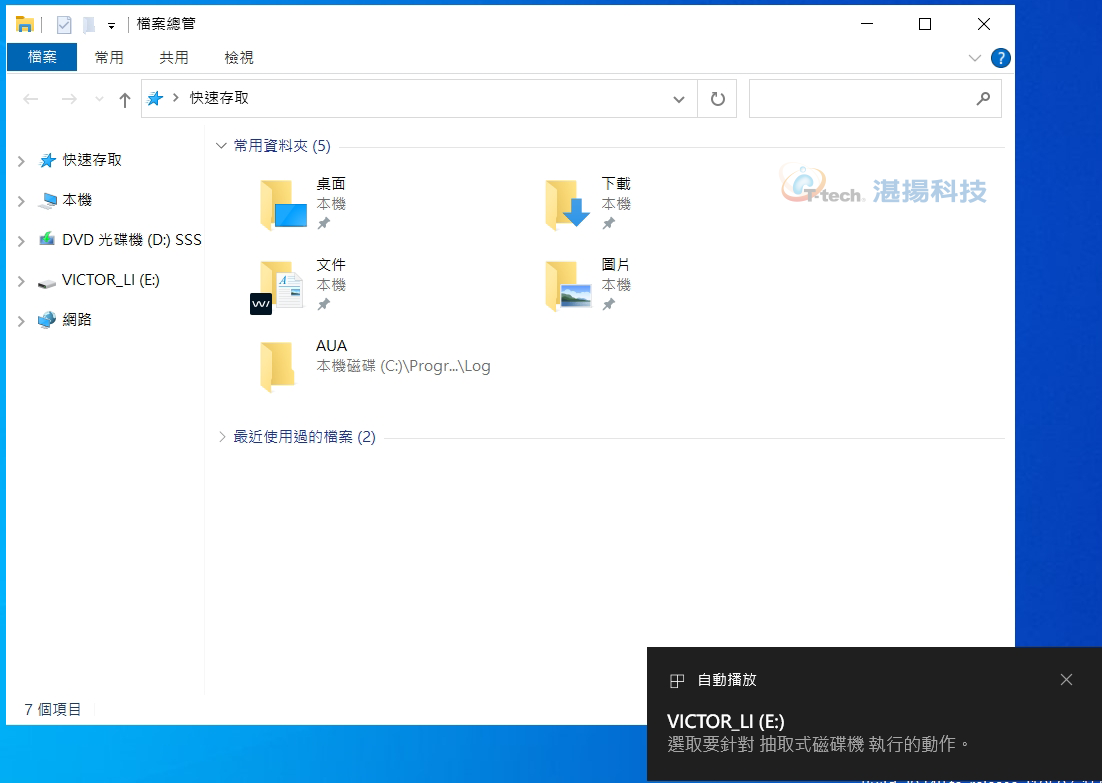Click the Up arrow navigation icon
Image resolution: width=1102 pixels, height=783 pixels.
click(x=125, y=99)
